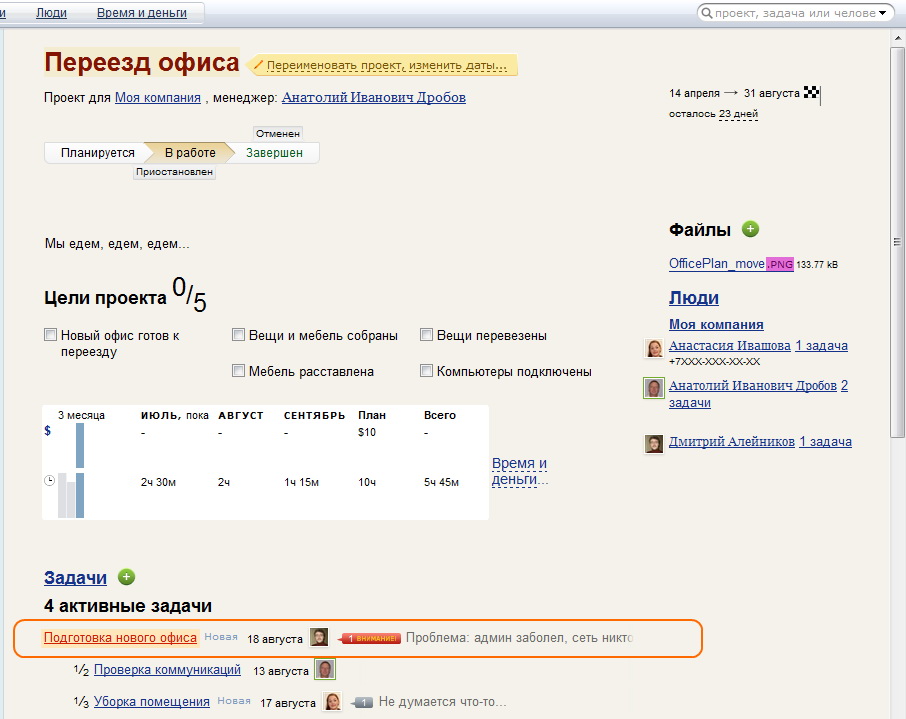
Task: Click assignee avatar on Проверка коммуникаций task
Action: tap(325, 670)
